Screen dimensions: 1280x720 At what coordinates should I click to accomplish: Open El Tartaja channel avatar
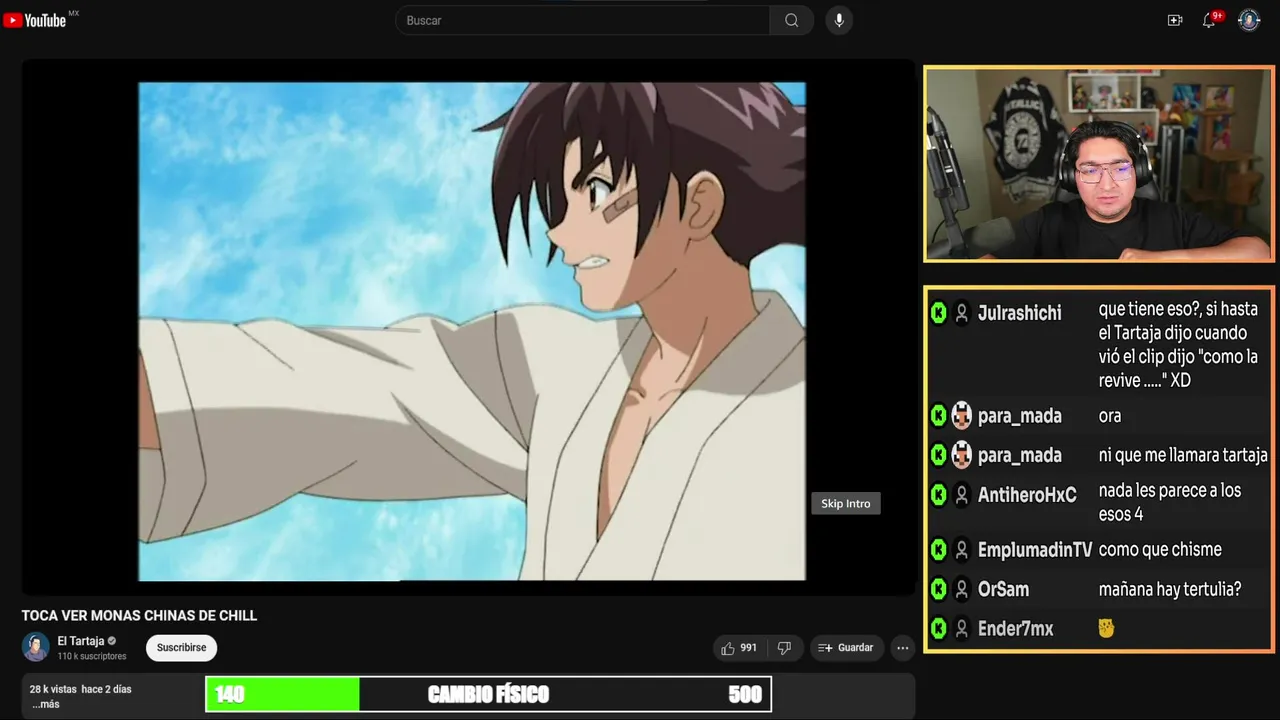pos(36,647)
